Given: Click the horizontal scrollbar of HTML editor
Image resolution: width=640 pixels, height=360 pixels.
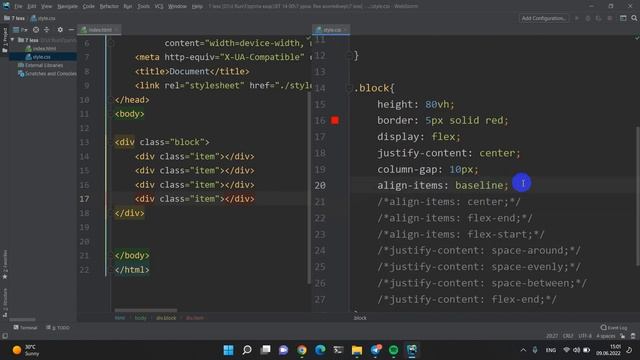Looking at the screenshot, I should pyautogui.click(x=146, y=310).
